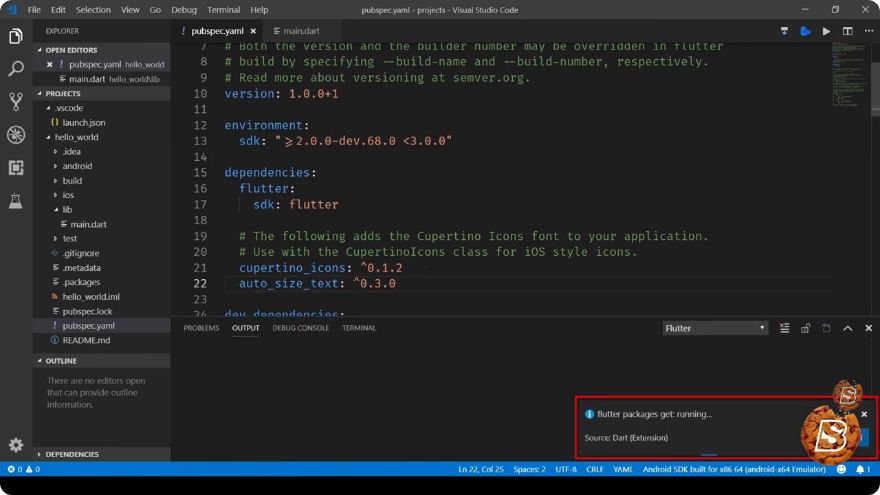Viewport: 880px width, 495px height.
Task: Open the main.dart editor tab
Action: pyautogui.click(x=296, y=31)
